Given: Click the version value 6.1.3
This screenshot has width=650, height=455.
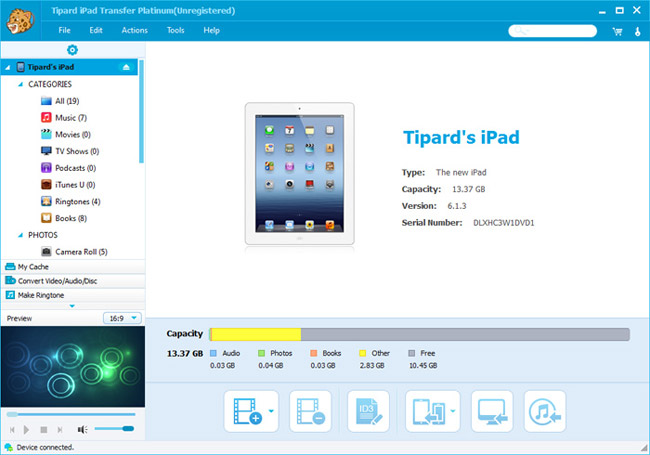Looking at the screenshot, I should (457, 206).
